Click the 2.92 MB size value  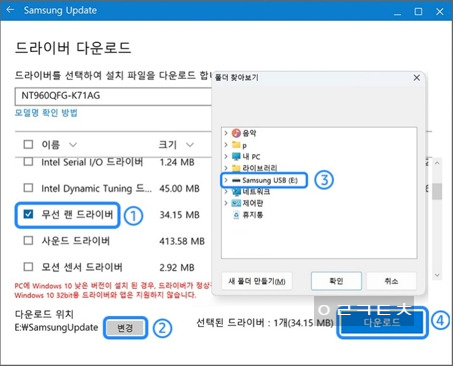pyautogui.click(x=177, y=267)
